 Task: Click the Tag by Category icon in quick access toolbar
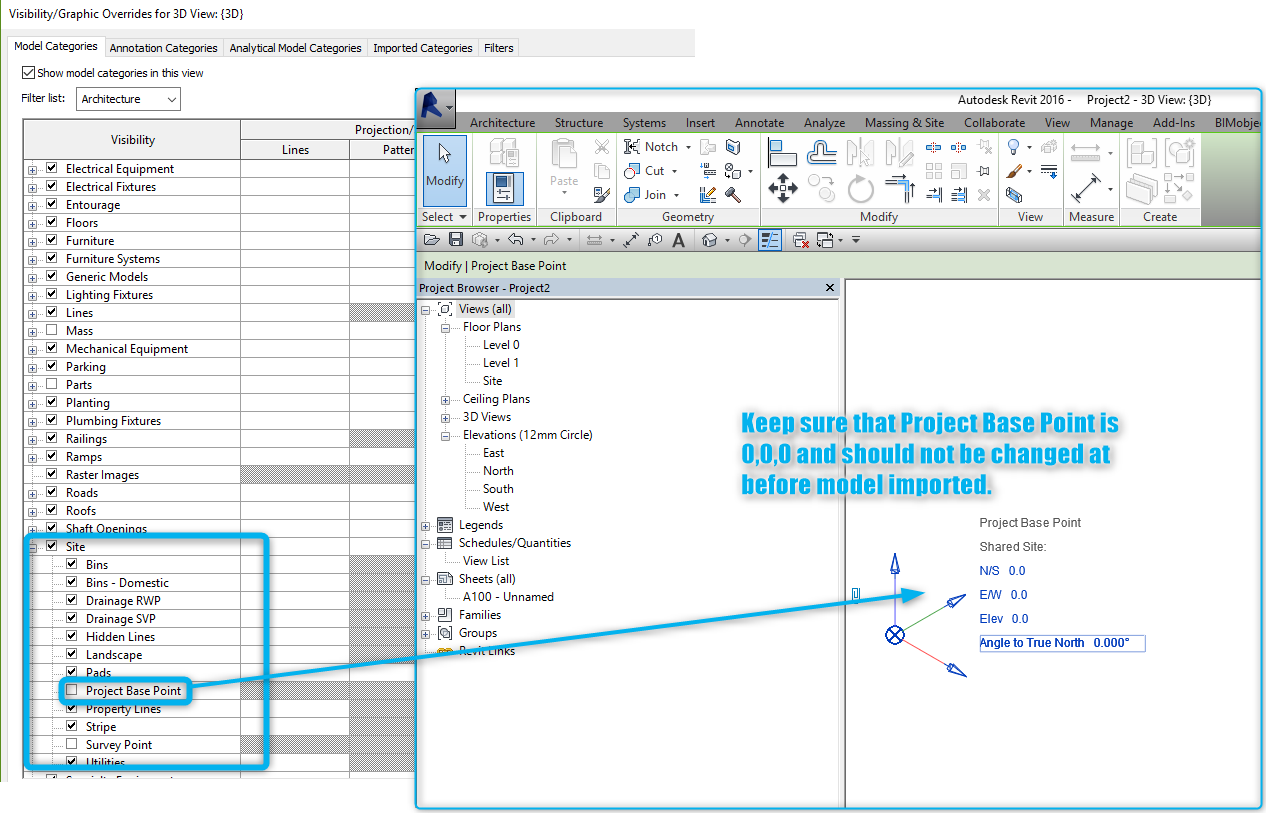pos(655,240)
